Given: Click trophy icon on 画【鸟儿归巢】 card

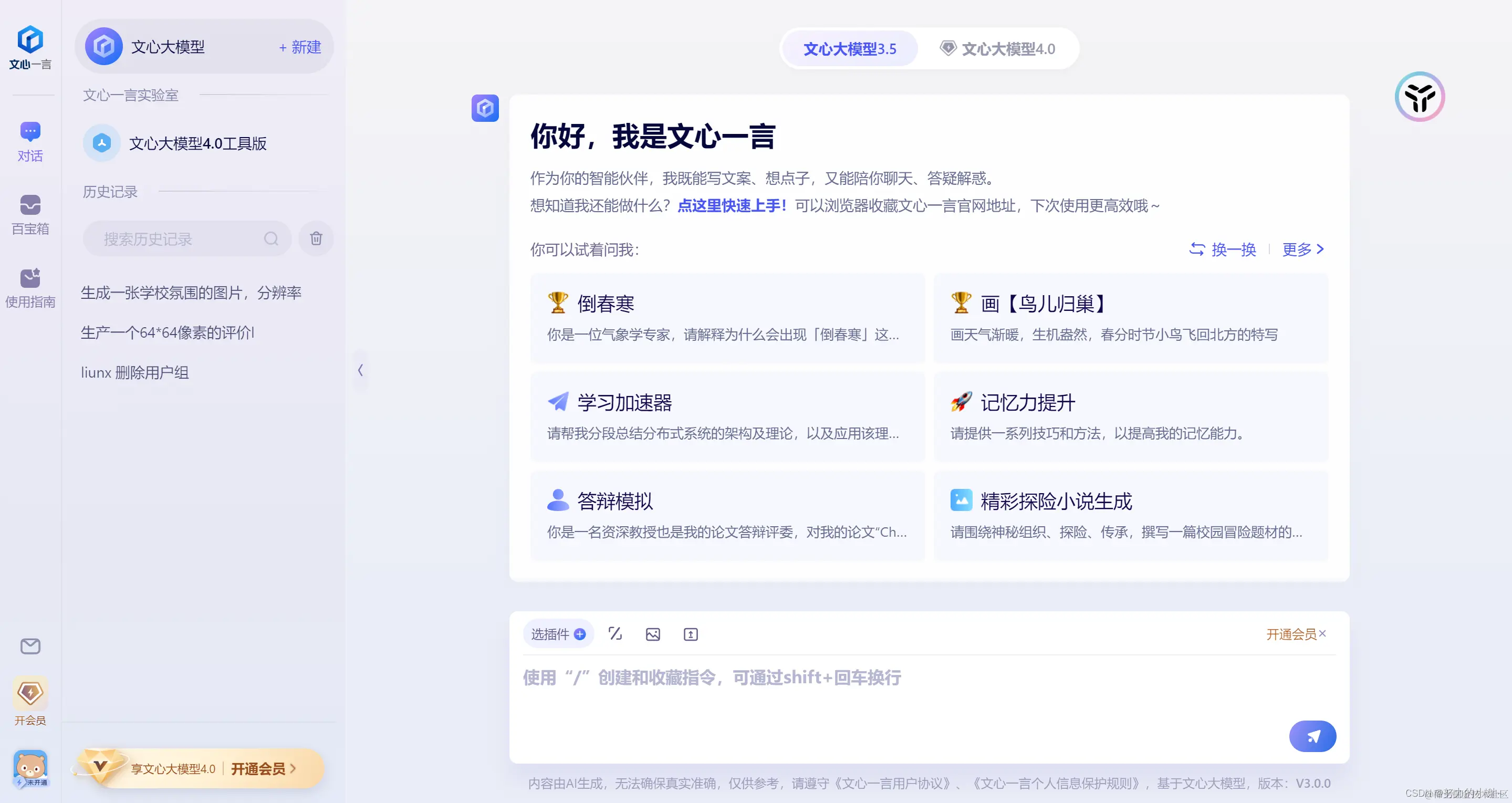Looking at the screenshot, I should [x=961, y=303].
